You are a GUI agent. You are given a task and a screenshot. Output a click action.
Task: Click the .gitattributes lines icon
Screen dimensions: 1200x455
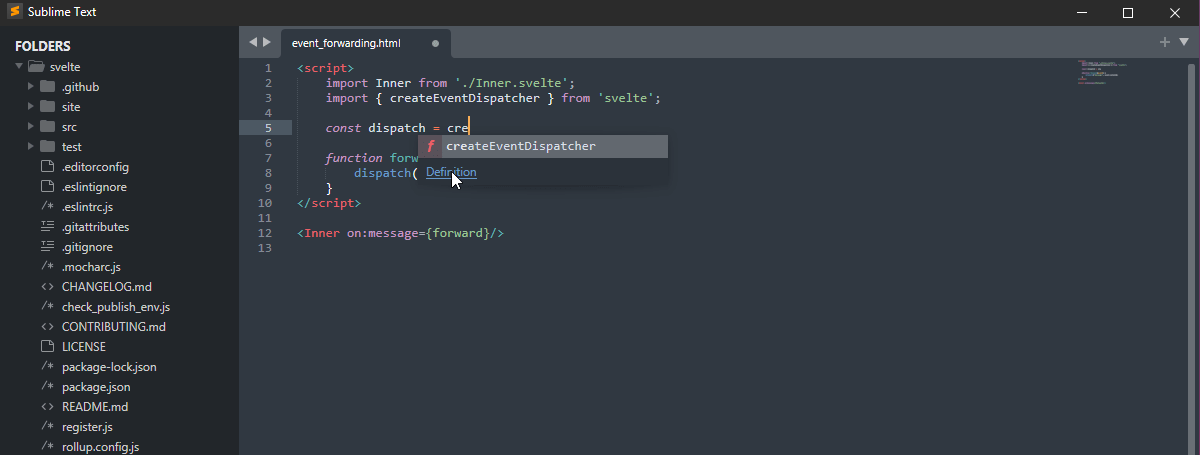click(x=47, y=226)
